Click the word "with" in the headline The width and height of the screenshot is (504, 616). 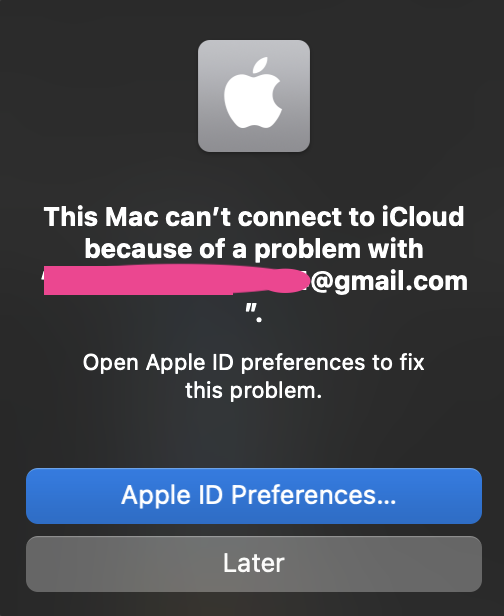pyautogui.click(x=396, y=249)
